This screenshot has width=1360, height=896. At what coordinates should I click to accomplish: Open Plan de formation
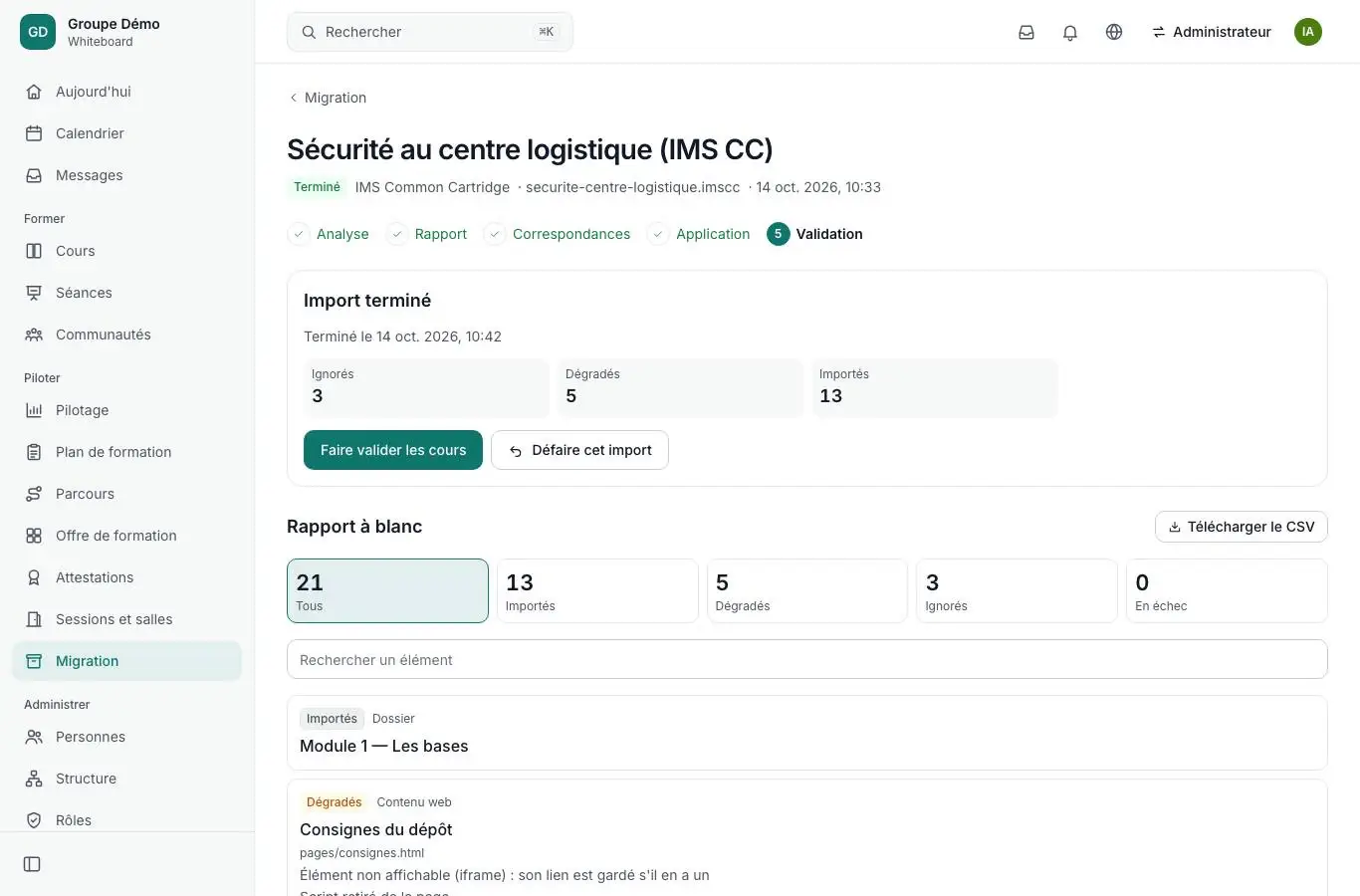[126, 452]
